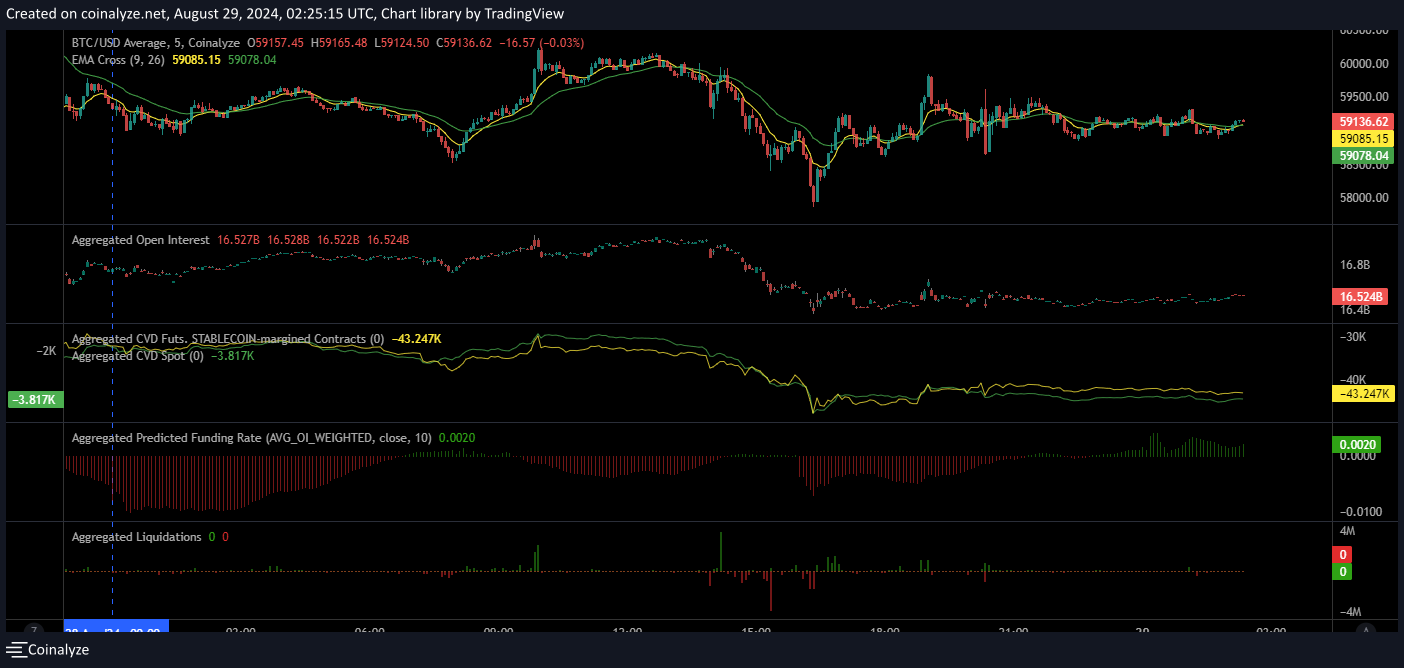Image resolution: width=1404 pixels, height=668 pixels.
Task: Select Aggregated CVD Futs. STABLECOIN-margined Contracts label
Action: click(227, 339)
